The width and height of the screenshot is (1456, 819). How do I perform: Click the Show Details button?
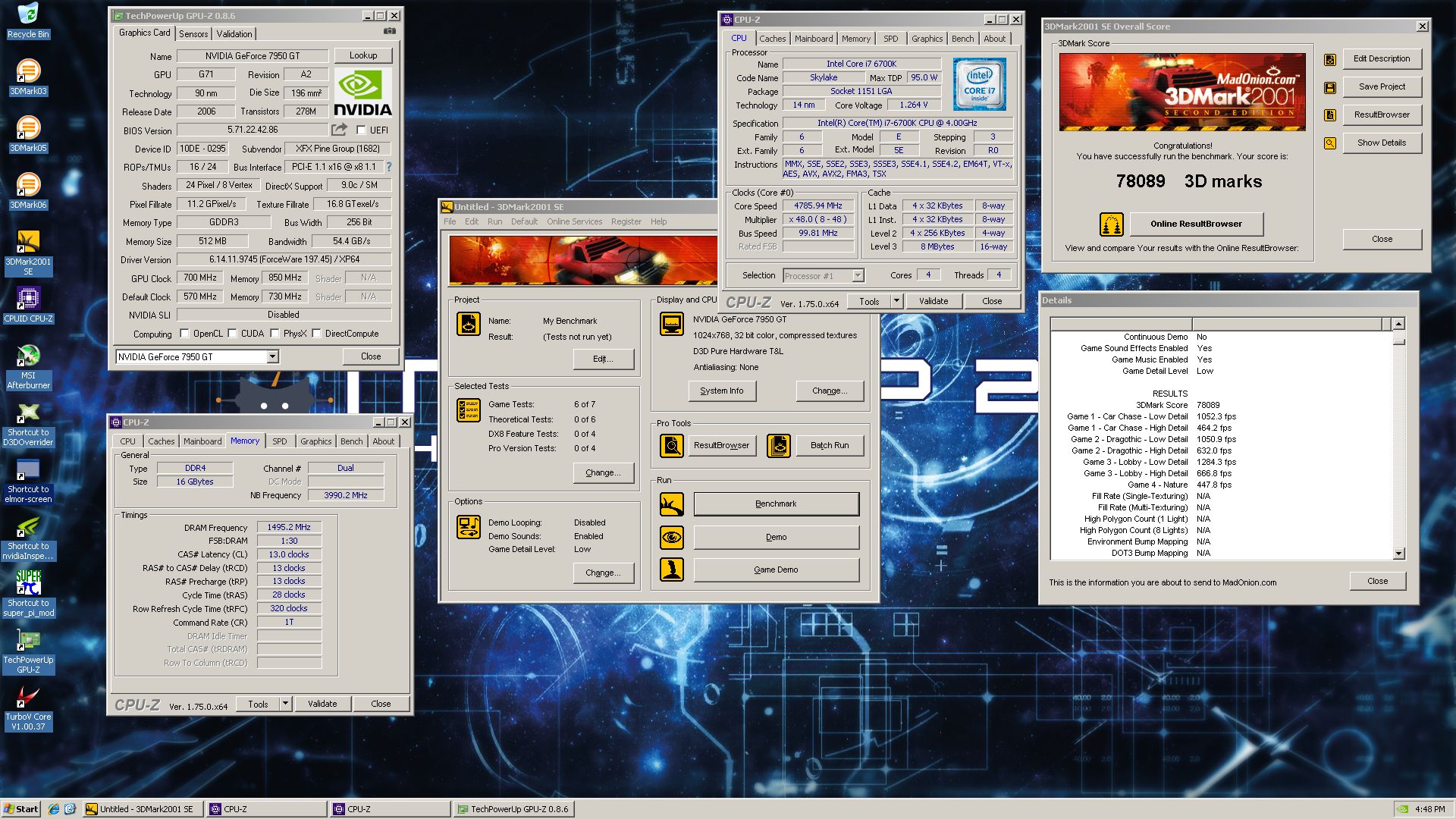click(x=1382, y=143)
